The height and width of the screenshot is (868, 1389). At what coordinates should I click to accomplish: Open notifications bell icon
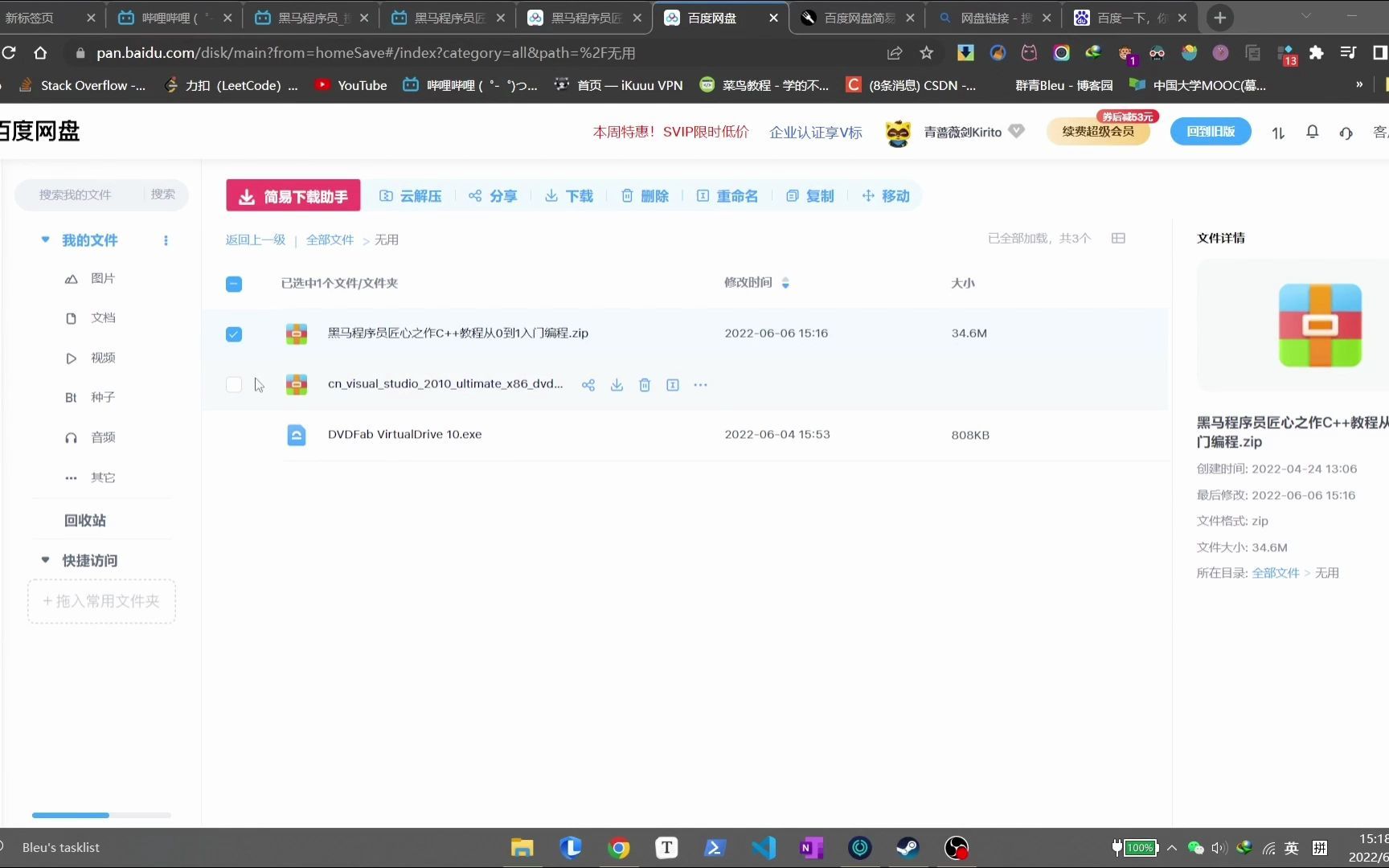point(1312,132)
